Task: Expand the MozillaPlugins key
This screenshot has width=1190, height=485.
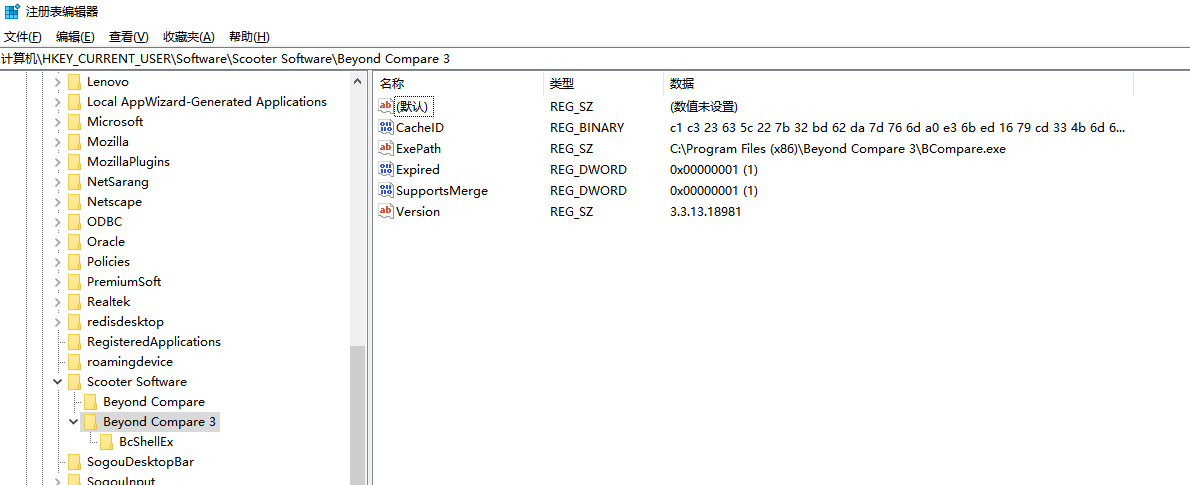Action: click(57, 162)
